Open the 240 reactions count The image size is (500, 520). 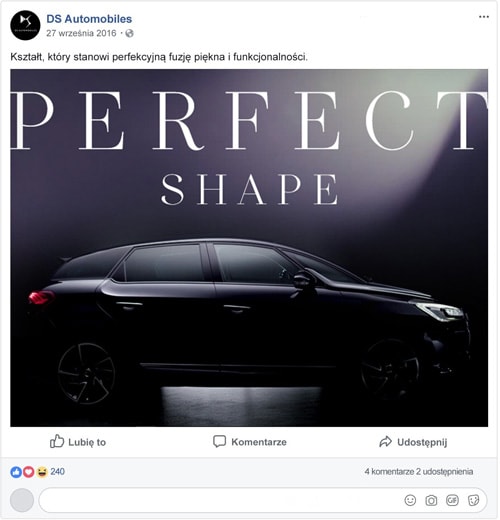tap(57, 472)
